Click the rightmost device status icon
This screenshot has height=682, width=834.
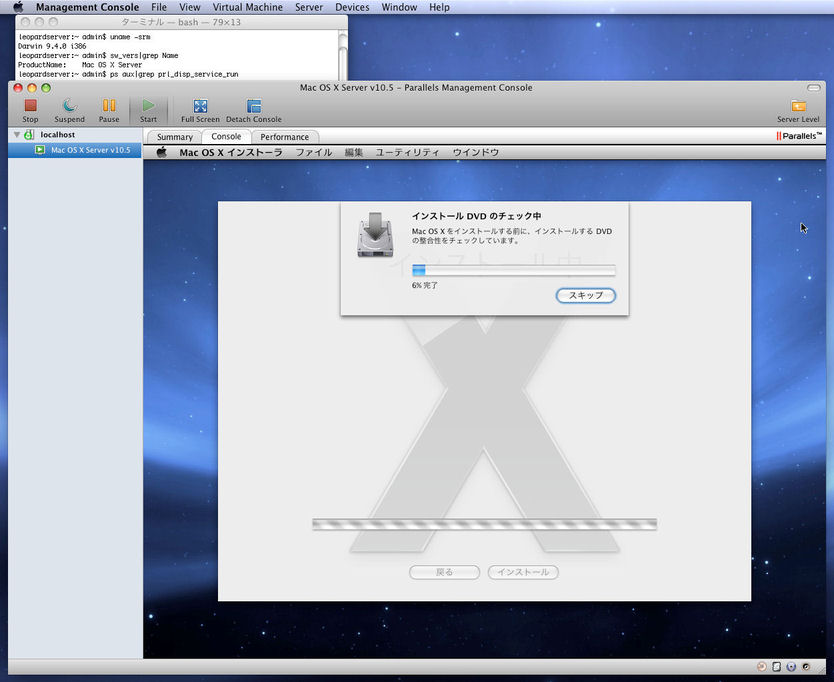806,667
